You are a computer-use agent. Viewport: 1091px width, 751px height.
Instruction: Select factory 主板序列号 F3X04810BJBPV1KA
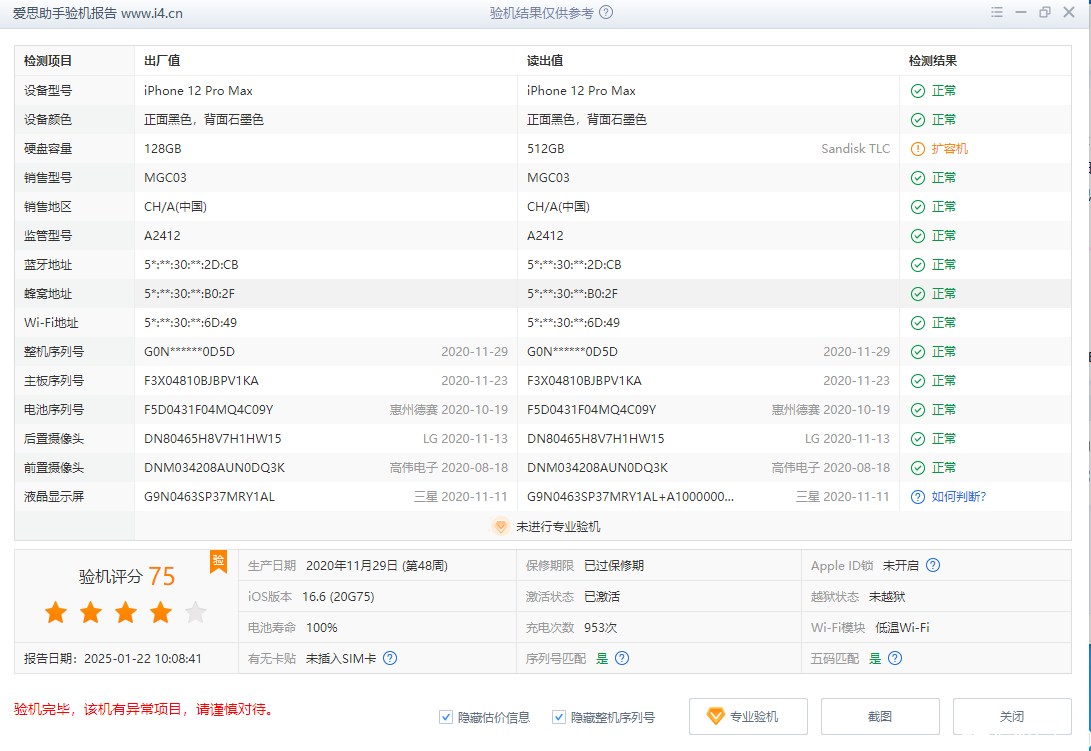click(x=201, y=381)
